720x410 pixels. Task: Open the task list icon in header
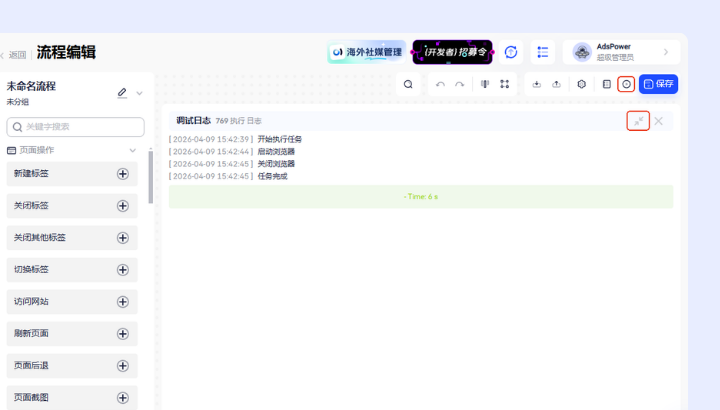(x=543, y=52)
